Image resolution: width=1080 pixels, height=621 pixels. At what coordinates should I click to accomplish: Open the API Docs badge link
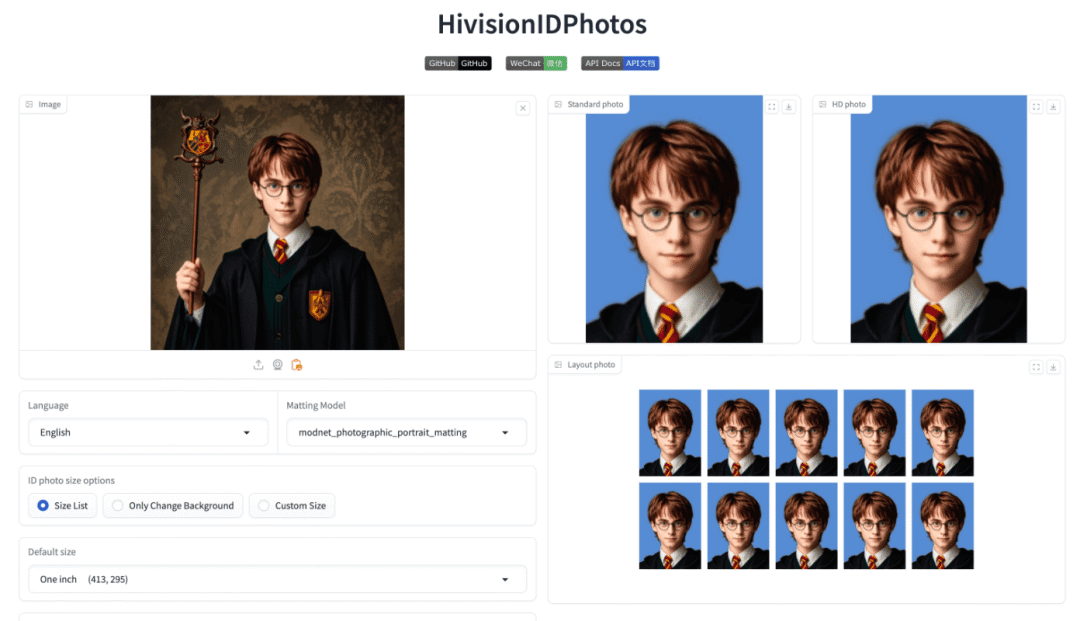click(620, 63)
